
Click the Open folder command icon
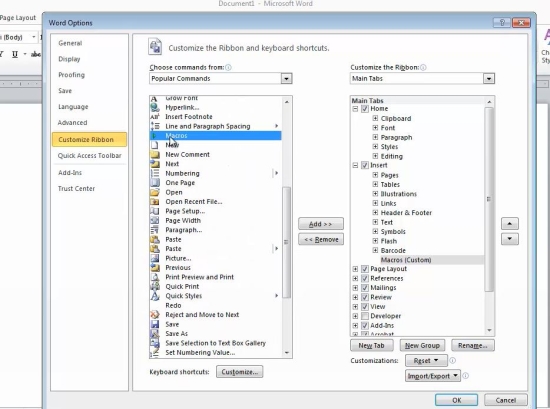click(x=155, y=192)
